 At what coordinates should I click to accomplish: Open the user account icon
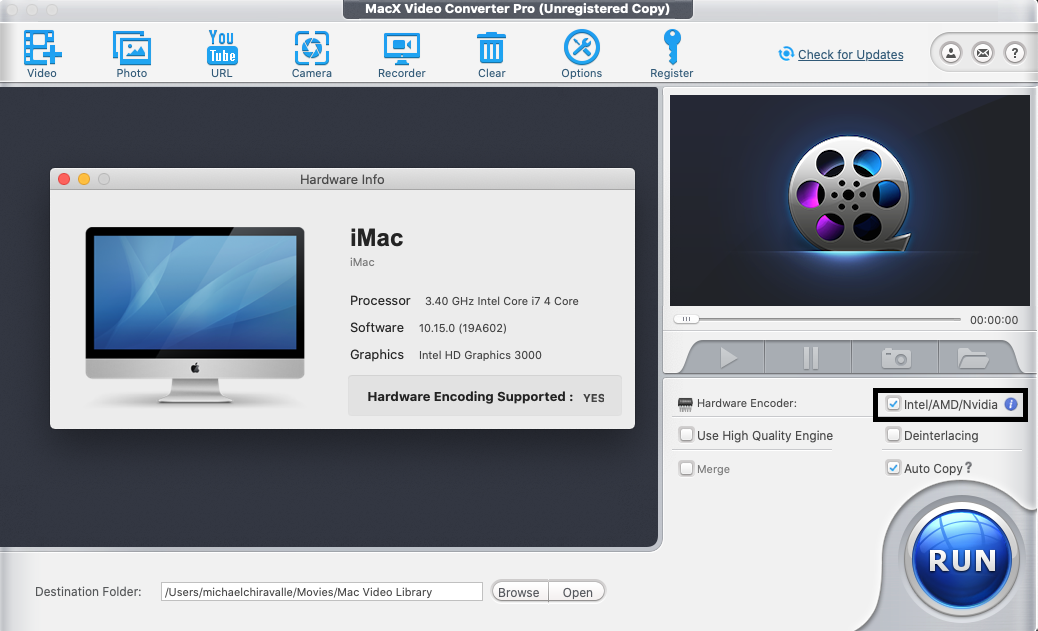coord(951,52)
